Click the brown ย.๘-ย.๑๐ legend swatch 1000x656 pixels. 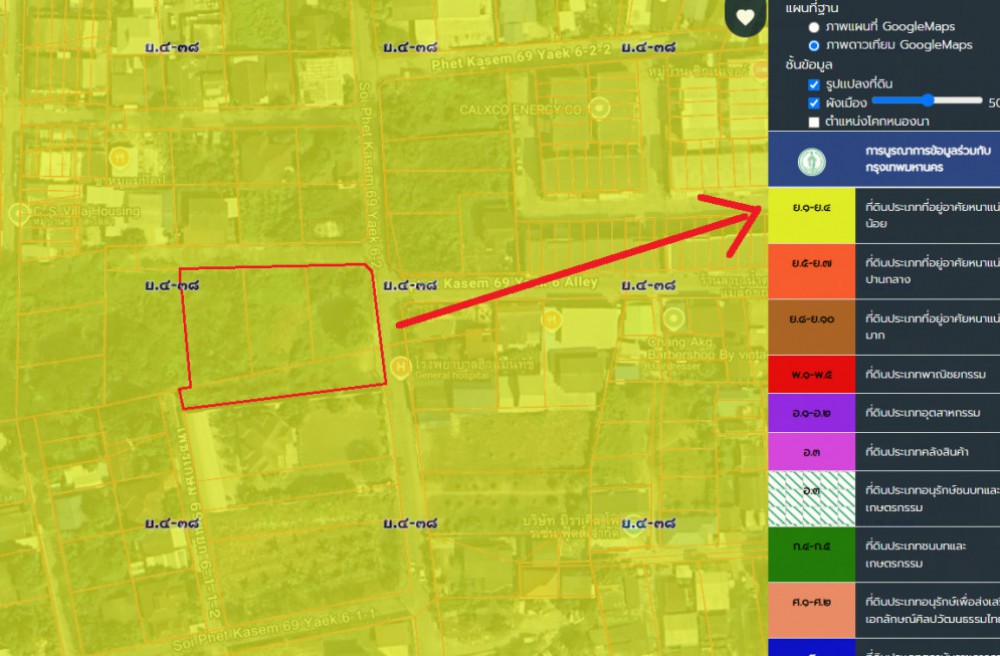(x=811, y=326)
